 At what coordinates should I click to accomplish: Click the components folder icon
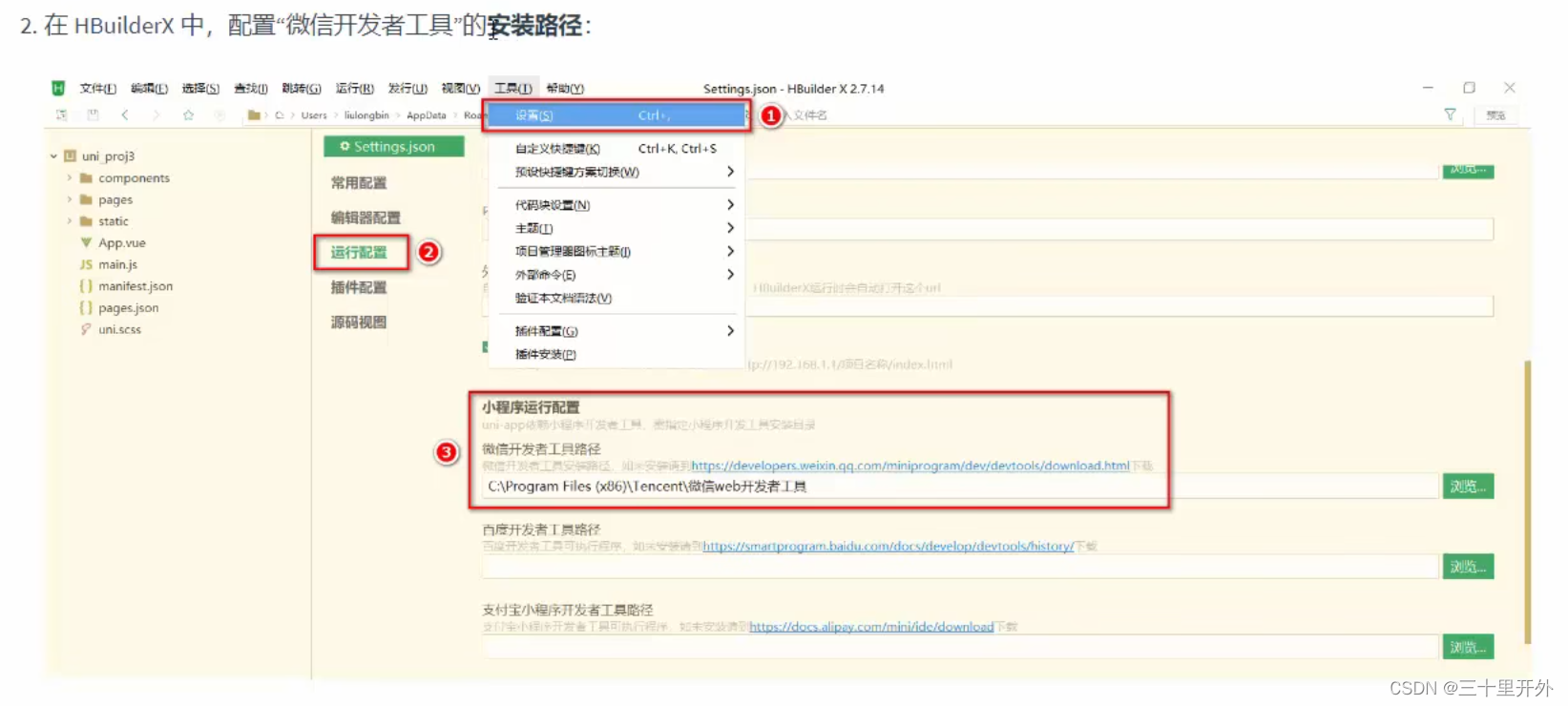point(86,177)
